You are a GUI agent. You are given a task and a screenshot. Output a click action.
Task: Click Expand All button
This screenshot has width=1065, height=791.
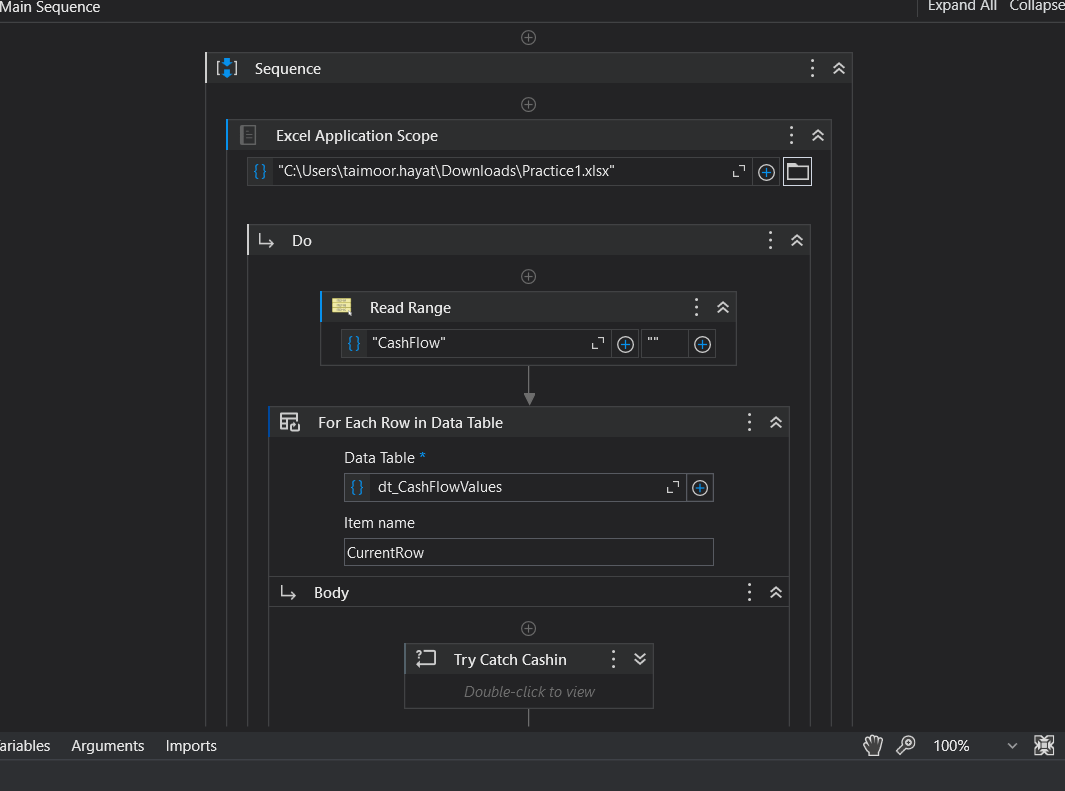coord(962,6)
